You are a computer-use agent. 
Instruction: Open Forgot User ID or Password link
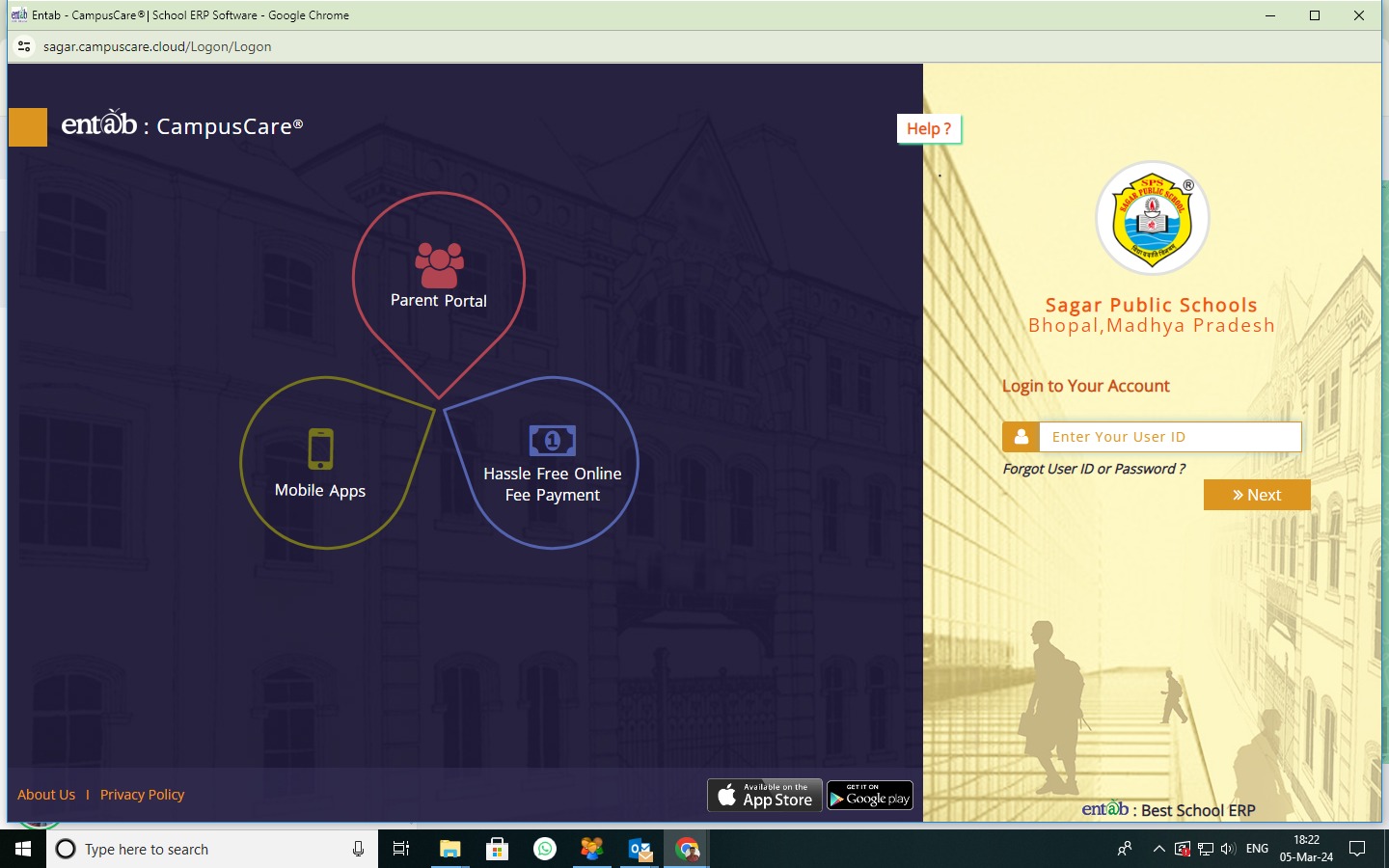point(1094,469)
